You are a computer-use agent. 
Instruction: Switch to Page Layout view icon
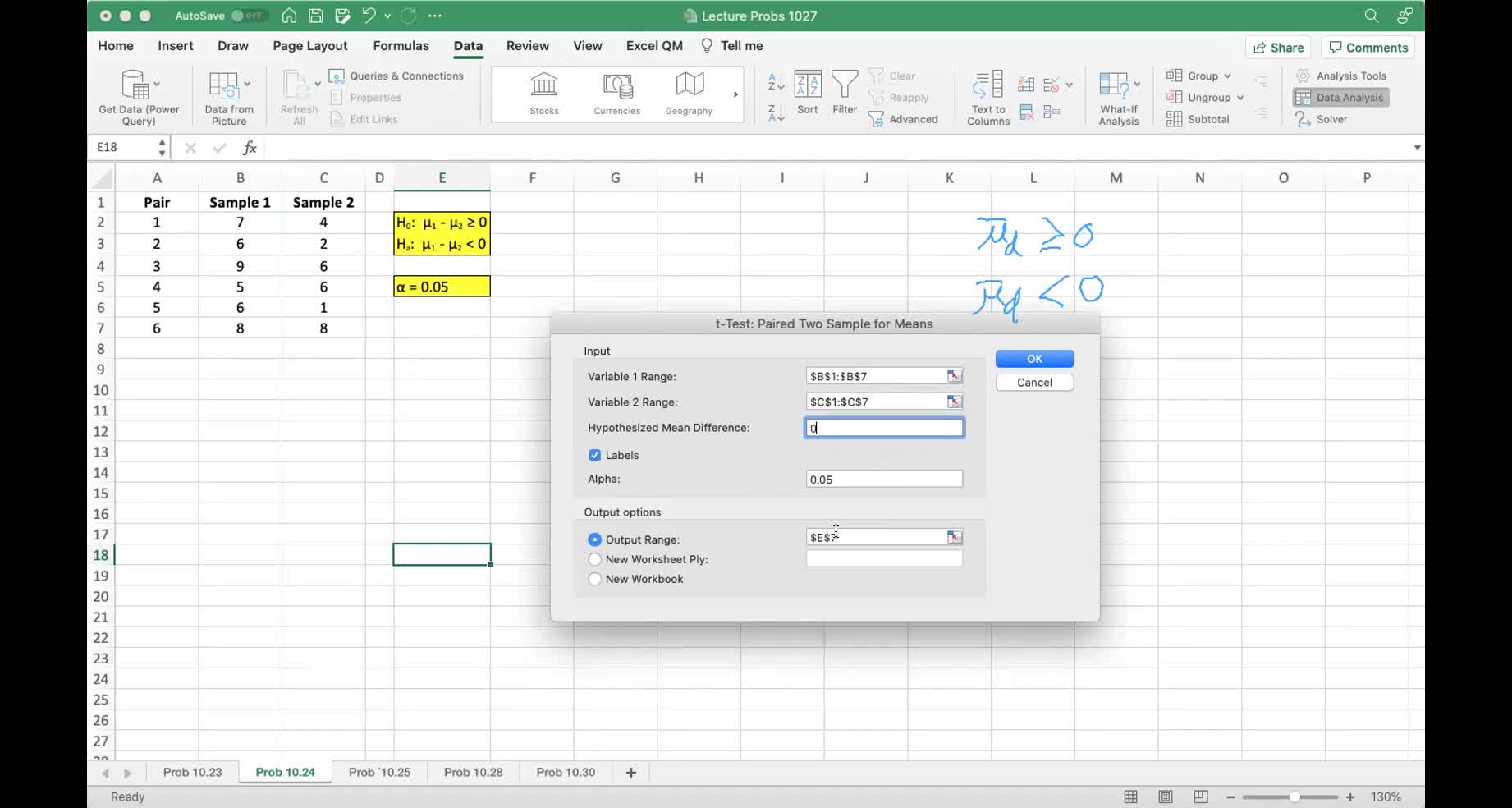1166,797
